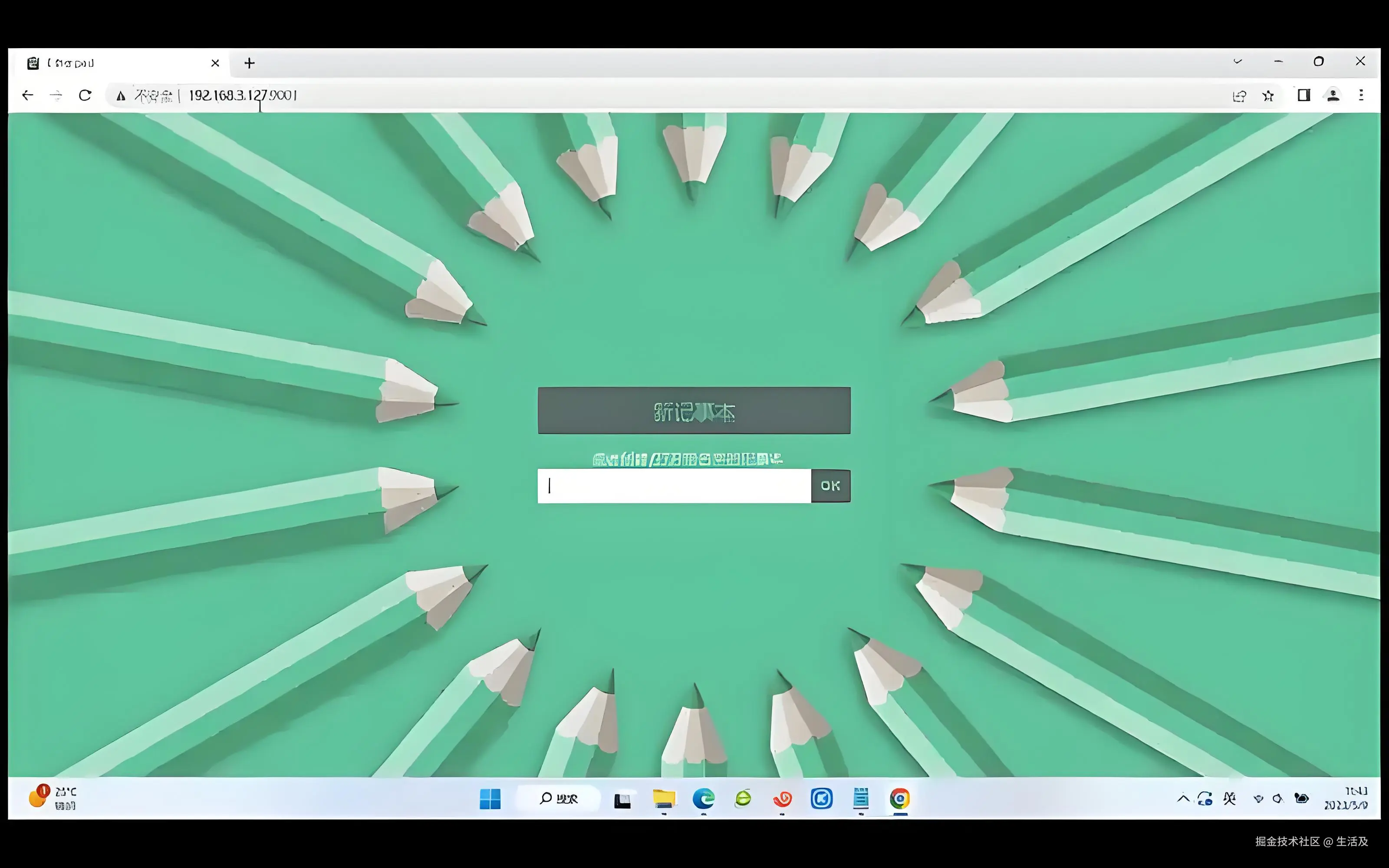Open the user profile icon
The image size is (1389, 868).
tap(1333, 95)
